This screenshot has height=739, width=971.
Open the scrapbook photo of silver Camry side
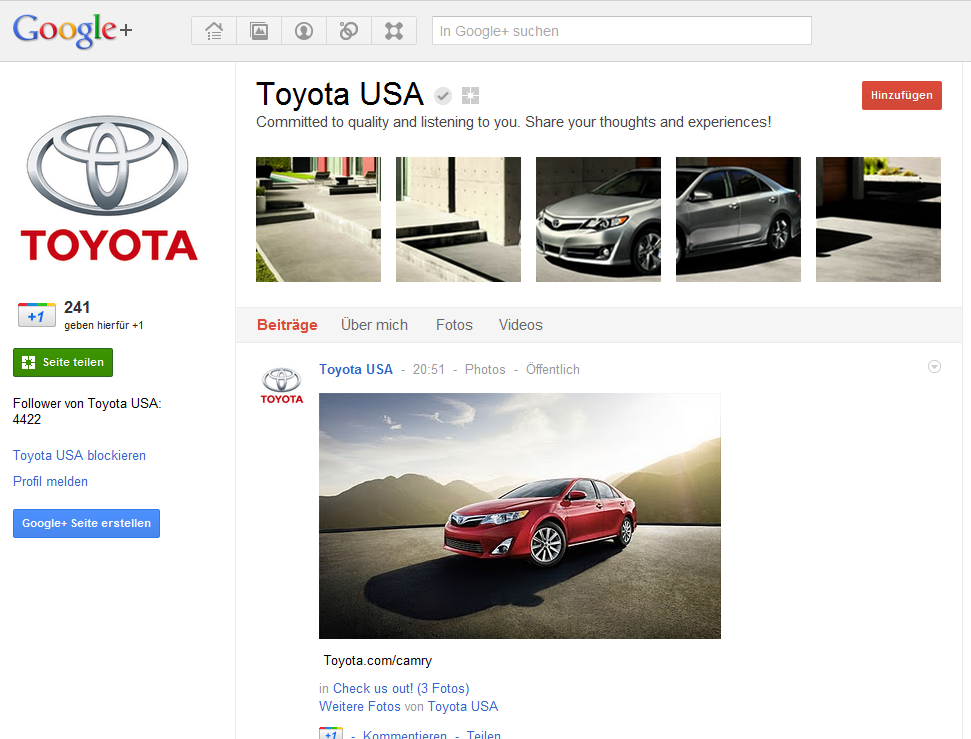pos(738,219)
